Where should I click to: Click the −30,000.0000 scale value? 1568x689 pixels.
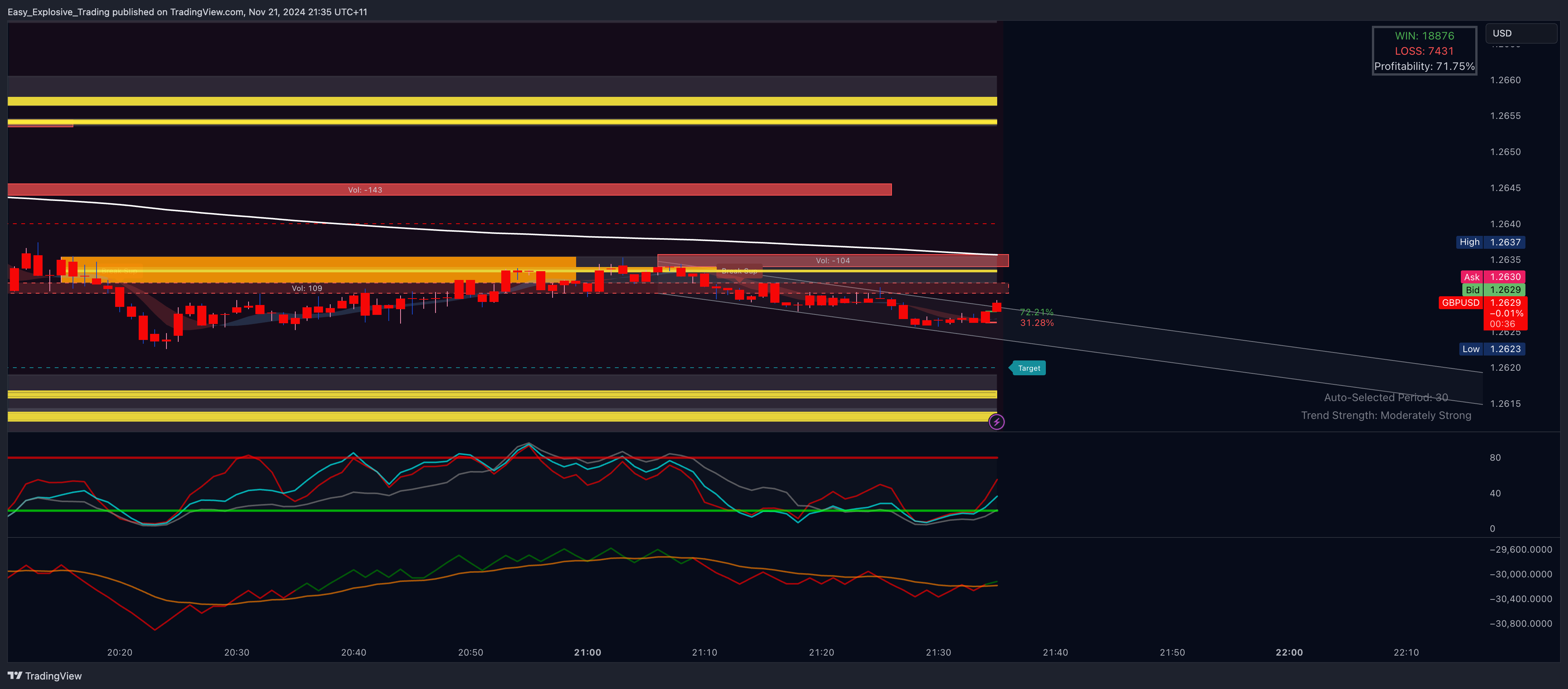(x=1520, y=574)
